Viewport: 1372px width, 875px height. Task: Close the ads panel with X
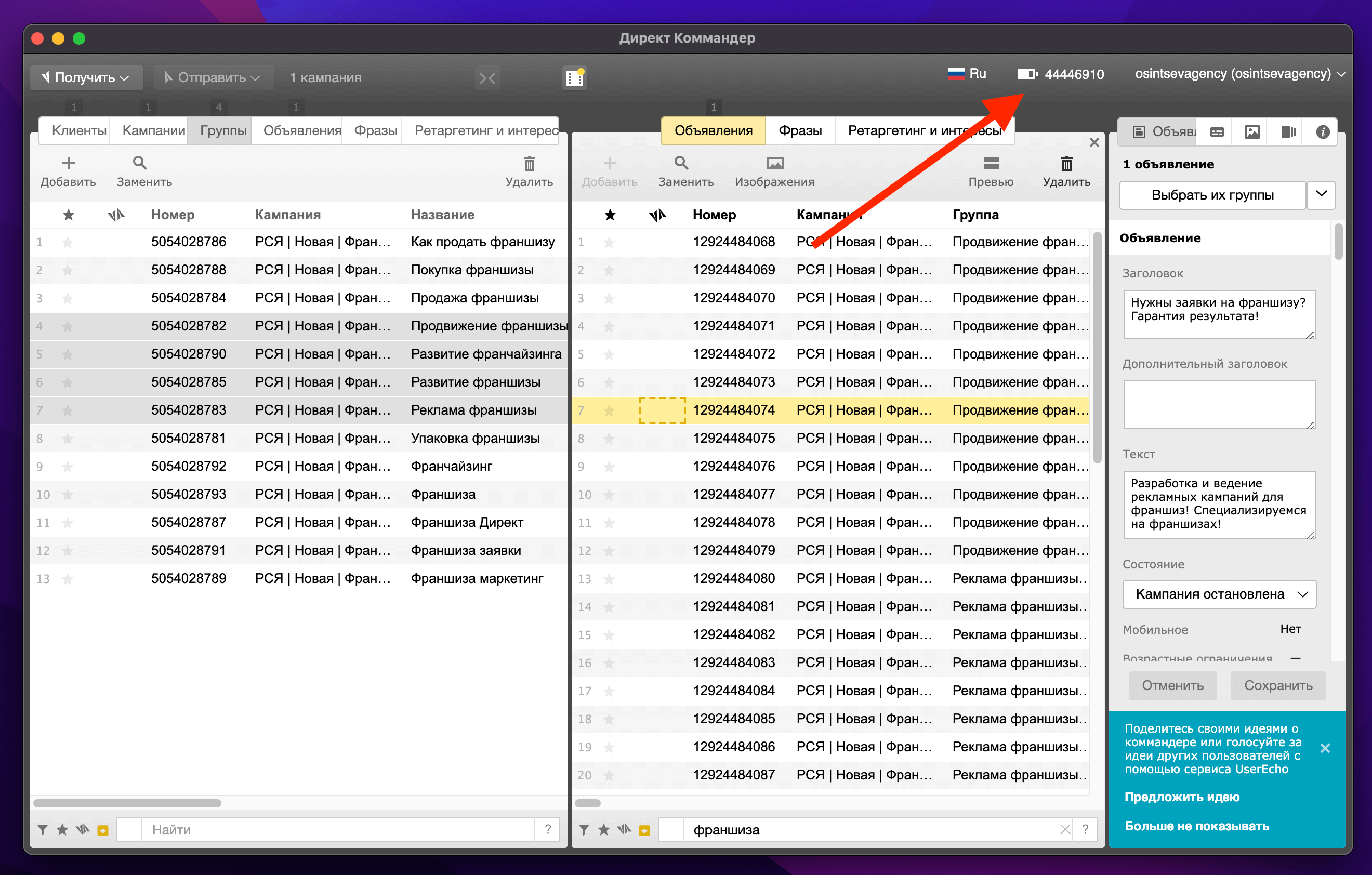(x=1094, y=142)
